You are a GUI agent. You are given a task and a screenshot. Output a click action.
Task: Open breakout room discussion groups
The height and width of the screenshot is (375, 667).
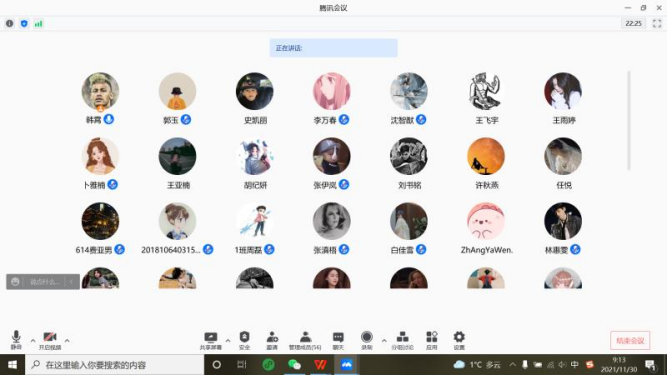tap(402, 341)
